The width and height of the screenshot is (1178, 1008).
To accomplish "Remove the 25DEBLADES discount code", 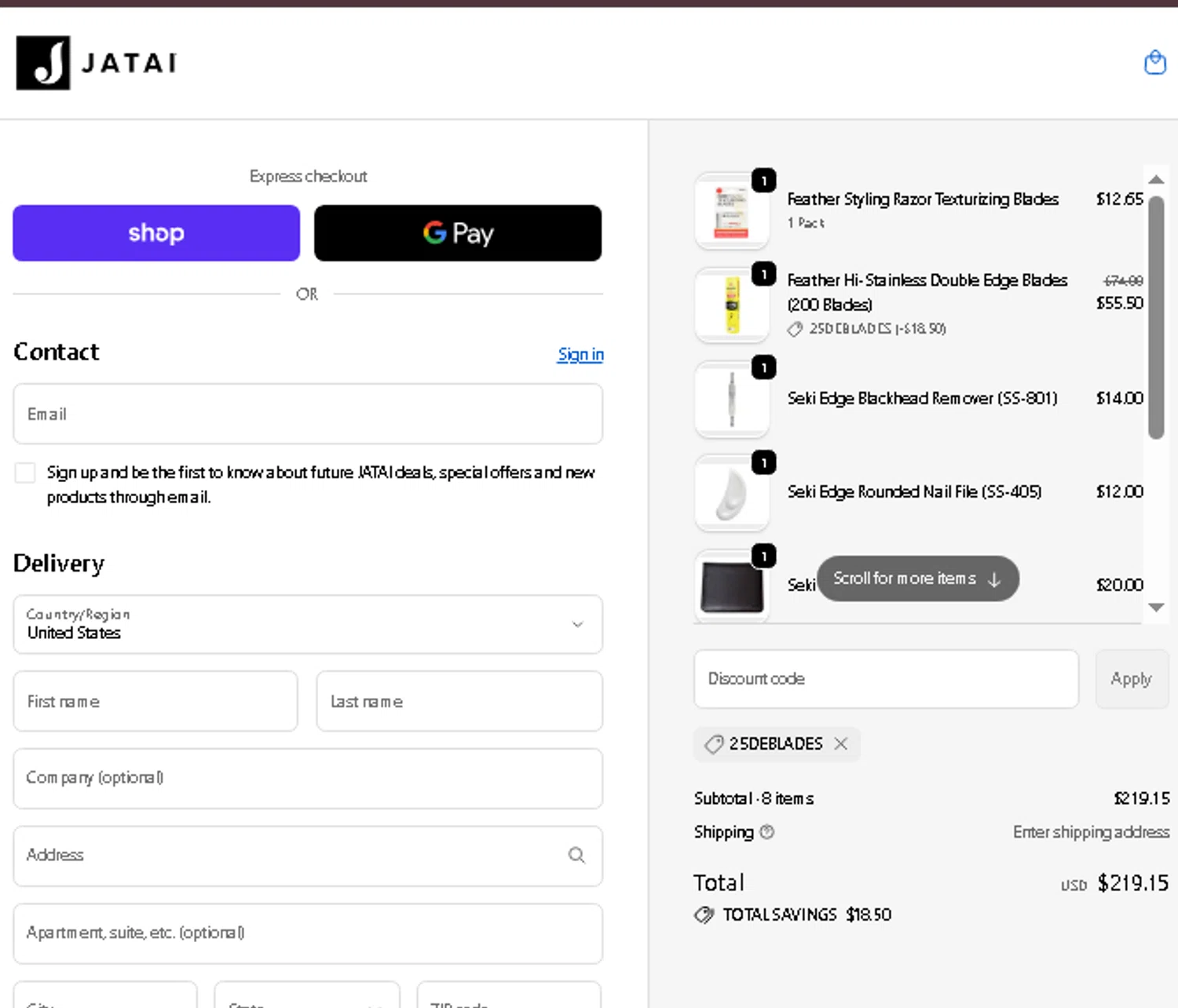I will click(840, 743).
